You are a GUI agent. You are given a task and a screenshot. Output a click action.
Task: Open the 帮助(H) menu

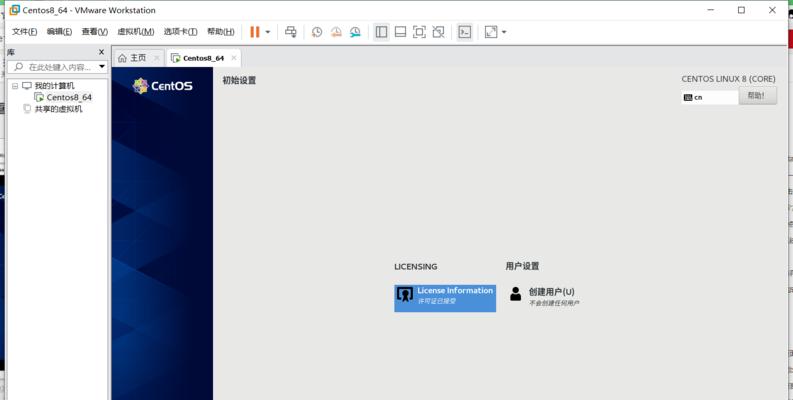pyautogui.click(x=221, y=32)
